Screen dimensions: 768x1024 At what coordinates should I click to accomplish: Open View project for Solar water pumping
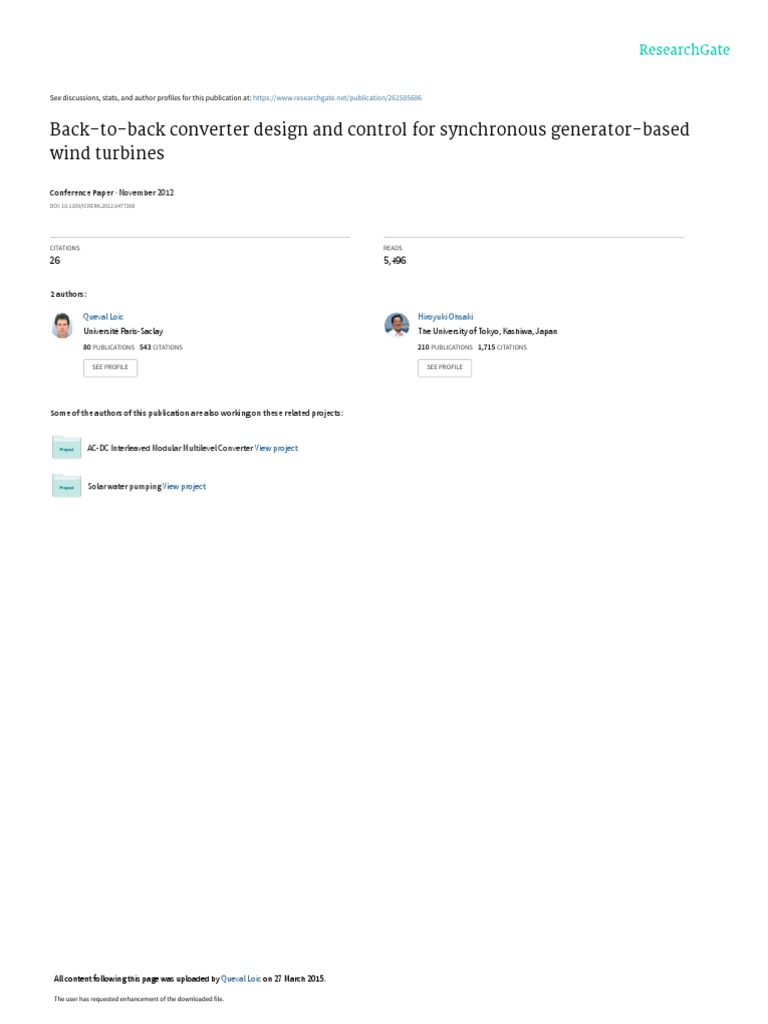click(x=184, y=487)
